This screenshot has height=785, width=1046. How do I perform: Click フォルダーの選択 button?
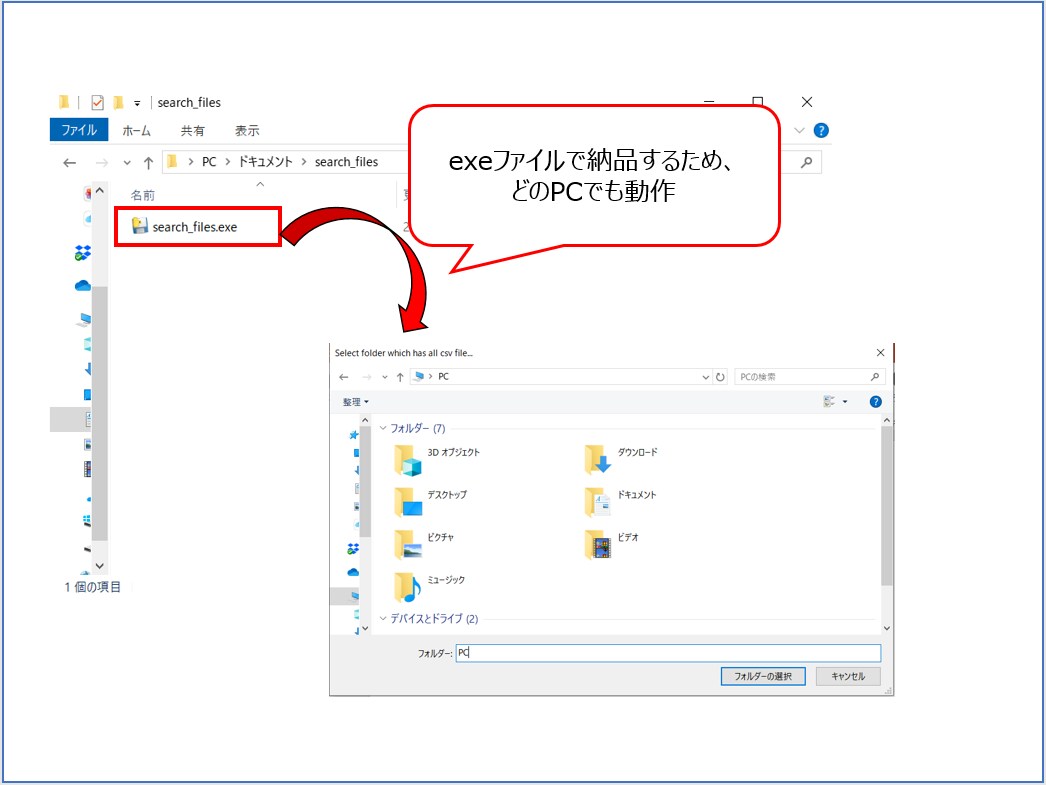pyautogui.click(x=762, y=676)
